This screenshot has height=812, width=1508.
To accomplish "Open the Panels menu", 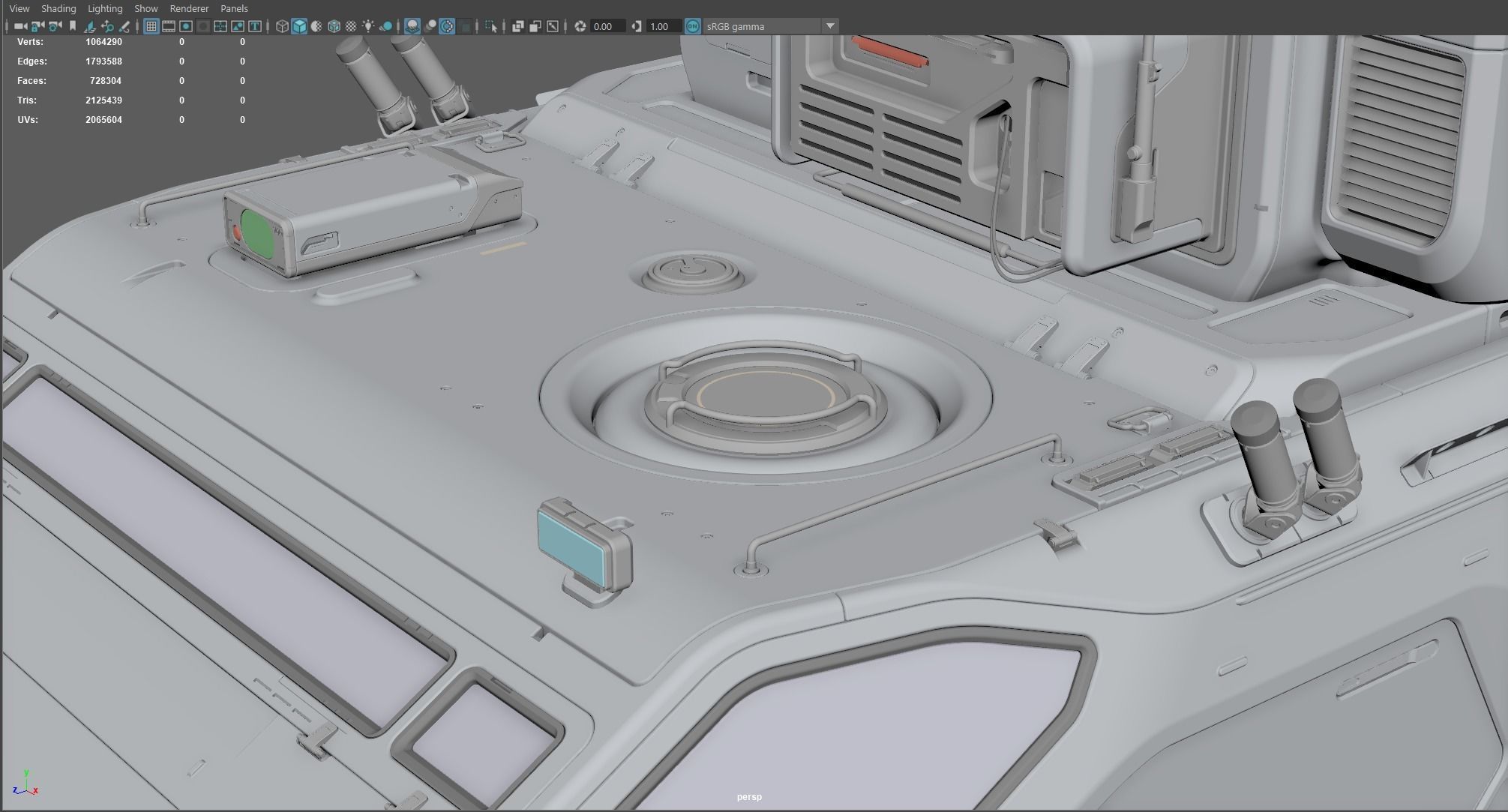I will (234, 8).
